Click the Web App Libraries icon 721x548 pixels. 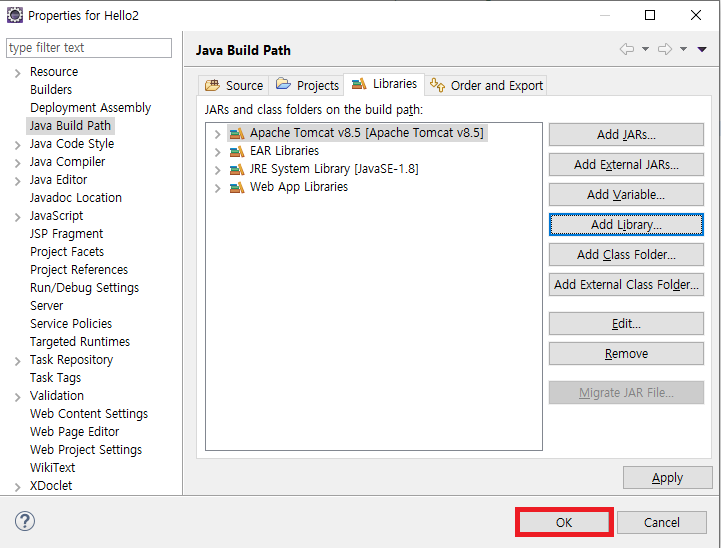point(237,187)
